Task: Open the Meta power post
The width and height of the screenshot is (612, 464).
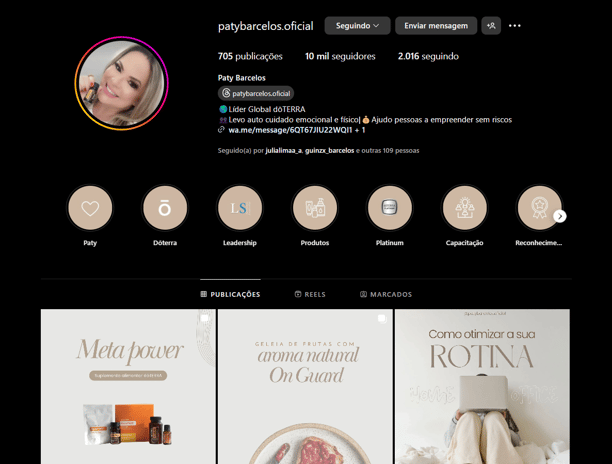Action: pyautogui.click(x=128, y=386)
